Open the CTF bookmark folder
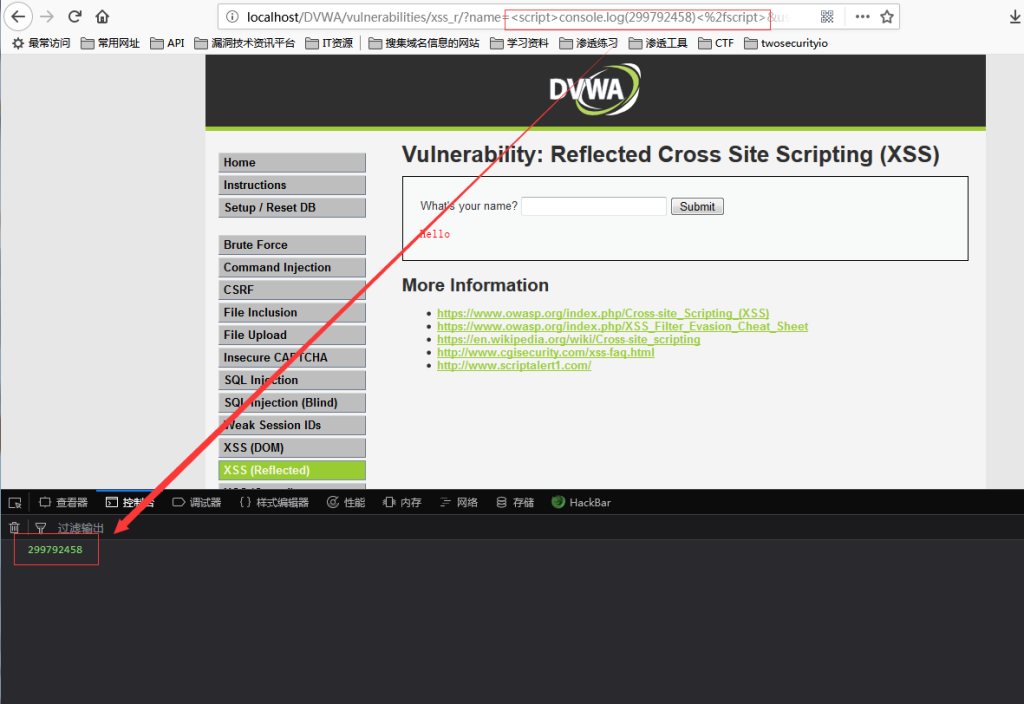This screenshot has width=1024, height=704. [716, 43]
